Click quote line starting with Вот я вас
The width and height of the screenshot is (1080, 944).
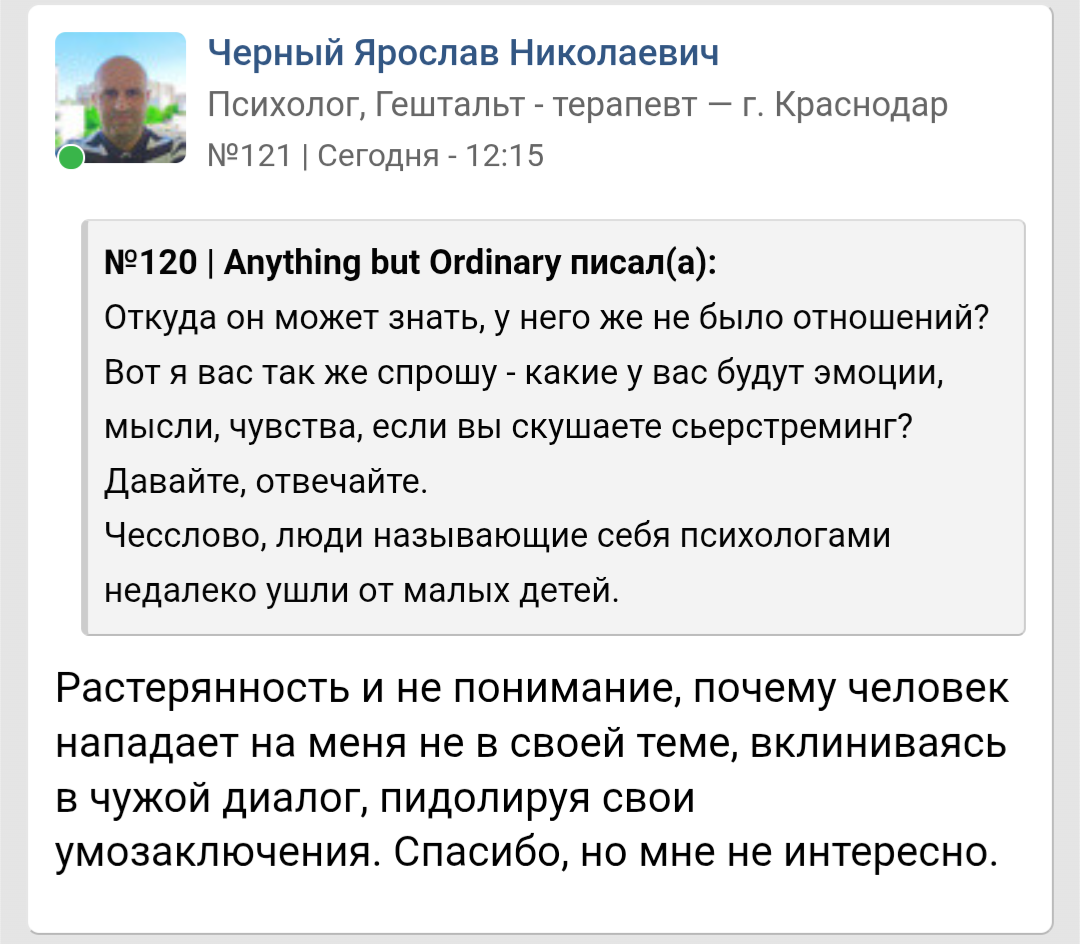click(523, 373)
